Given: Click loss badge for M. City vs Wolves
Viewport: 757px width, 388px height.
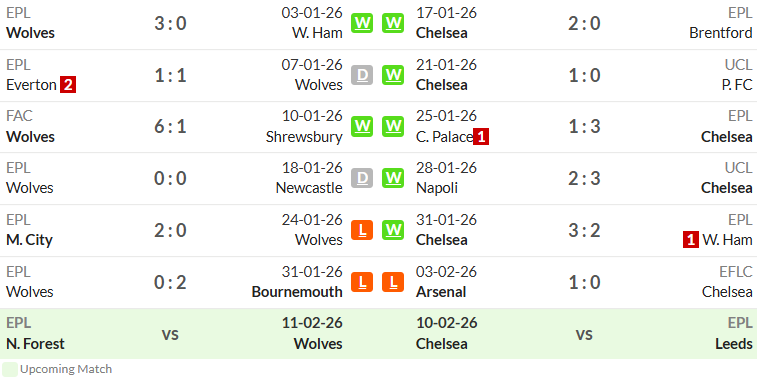Looking at the screenshot, I should pos(362,230).
